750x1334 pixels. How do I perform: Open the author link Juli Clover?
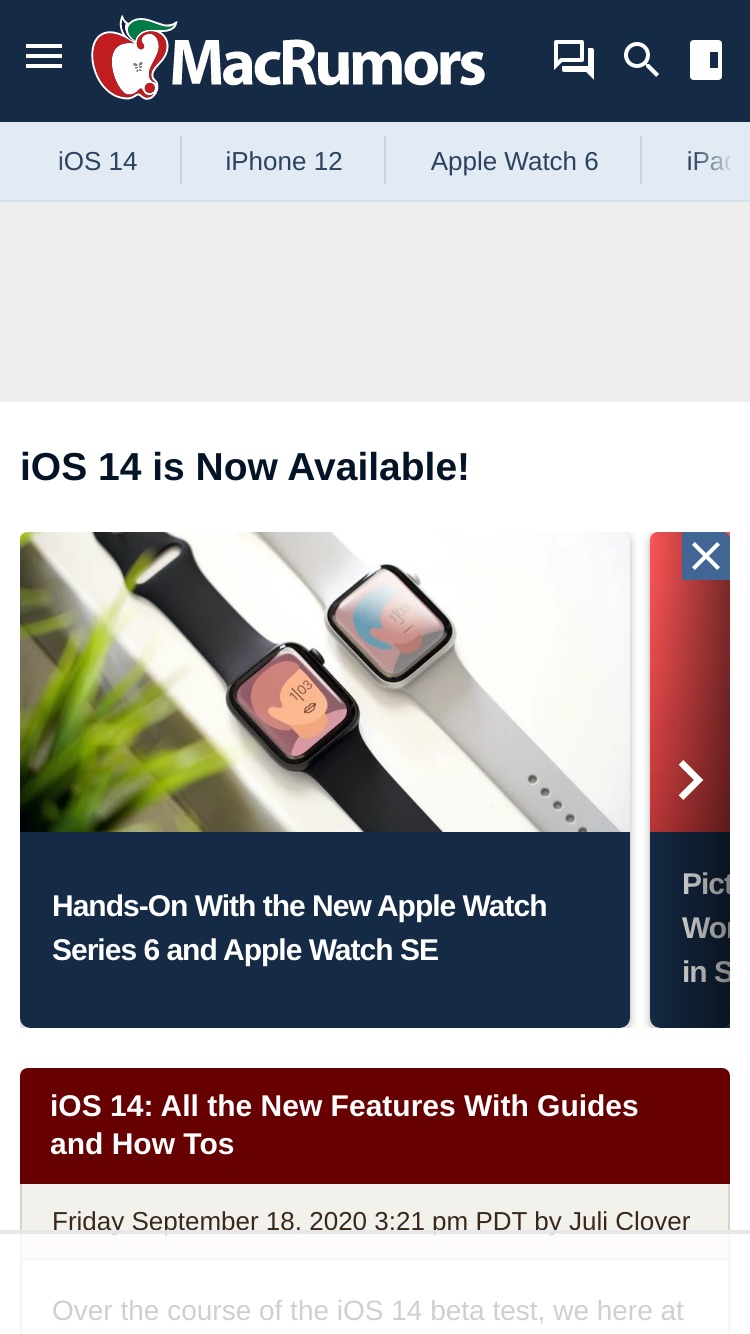pyautogui.click(x=629, y=1221)
